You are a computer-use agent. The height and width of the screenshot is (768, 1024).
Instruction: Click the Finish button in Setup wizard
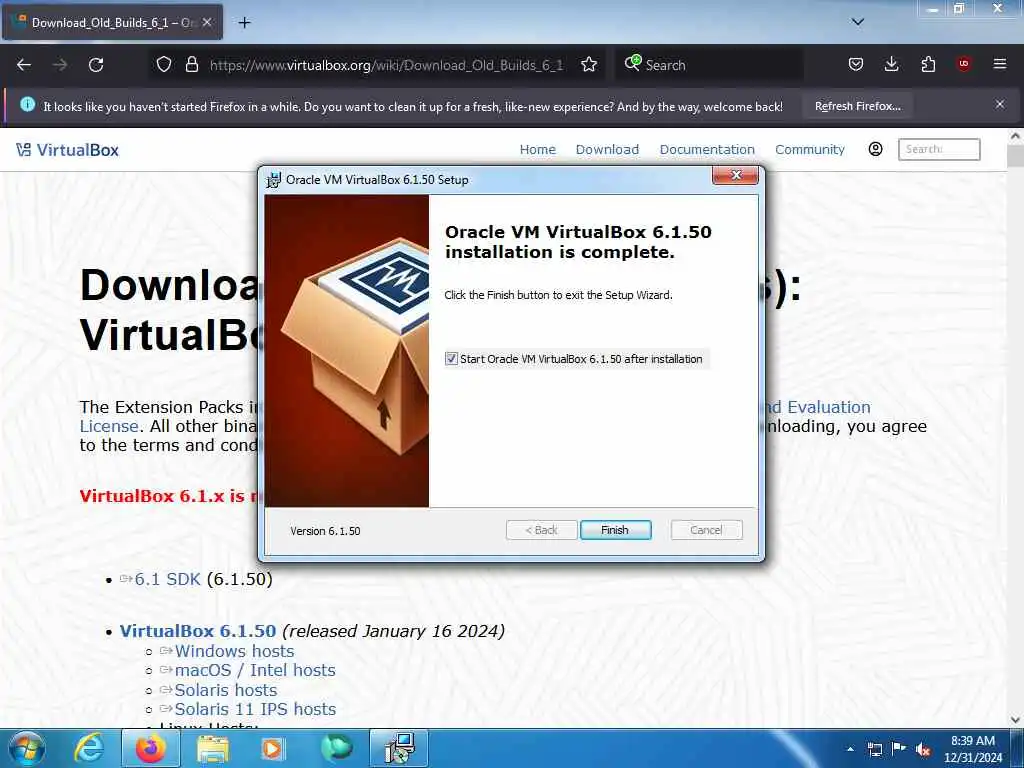(615, 530)
